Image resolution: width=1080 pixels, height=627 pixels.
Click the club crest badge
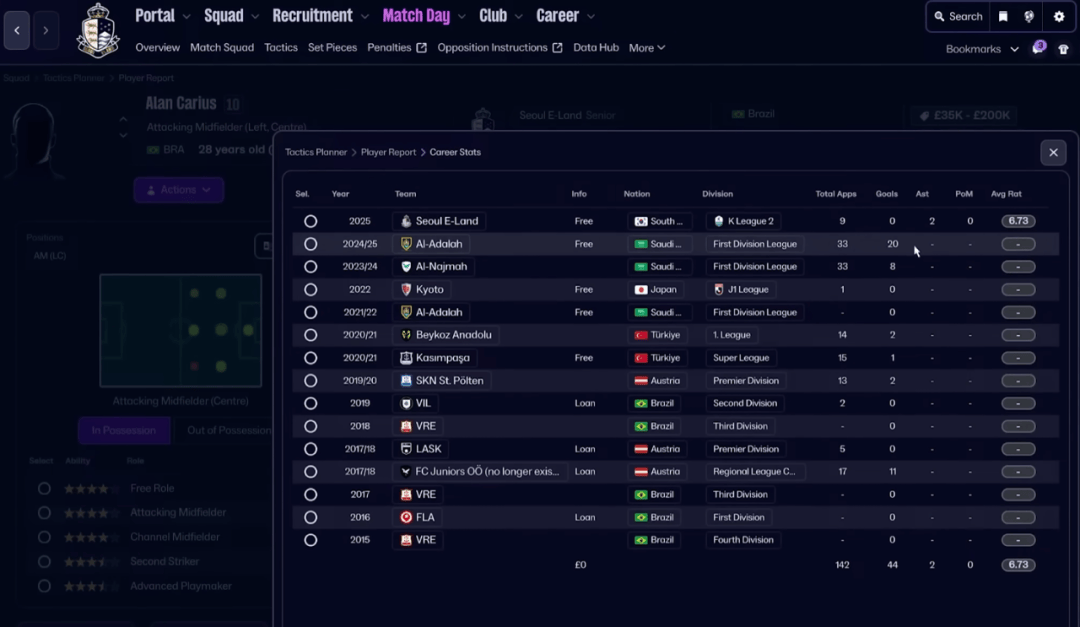[98, 31]
